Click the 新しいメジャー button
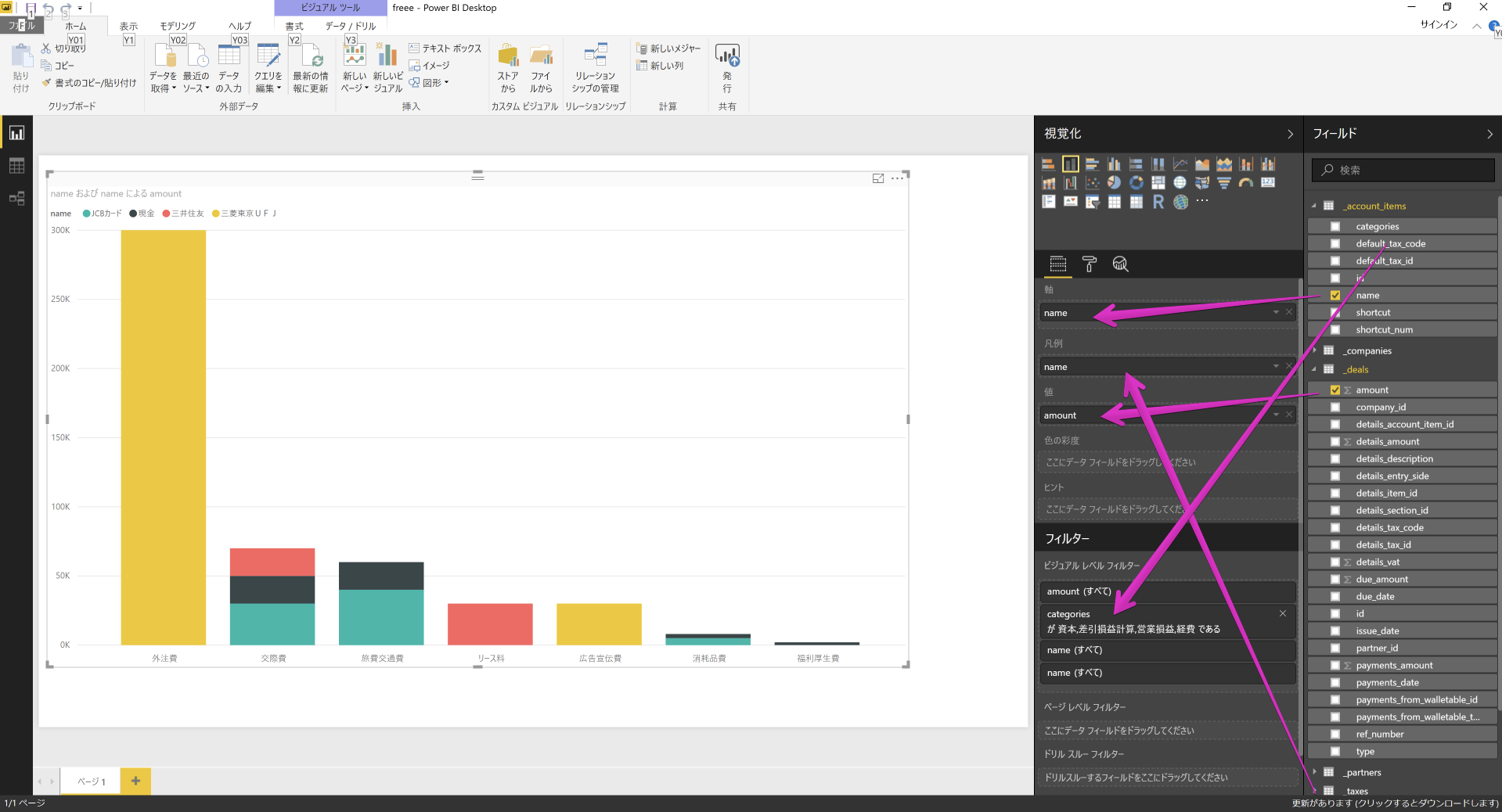Screen dimensions: 1502x812 (x=669, y=48)
